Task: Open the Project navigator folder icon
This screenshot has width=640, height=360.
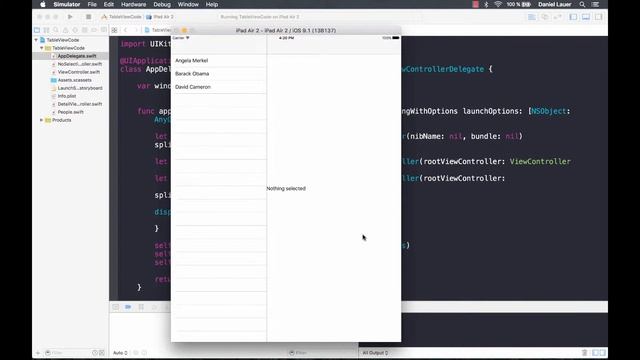Action: (x=37, y=30)
